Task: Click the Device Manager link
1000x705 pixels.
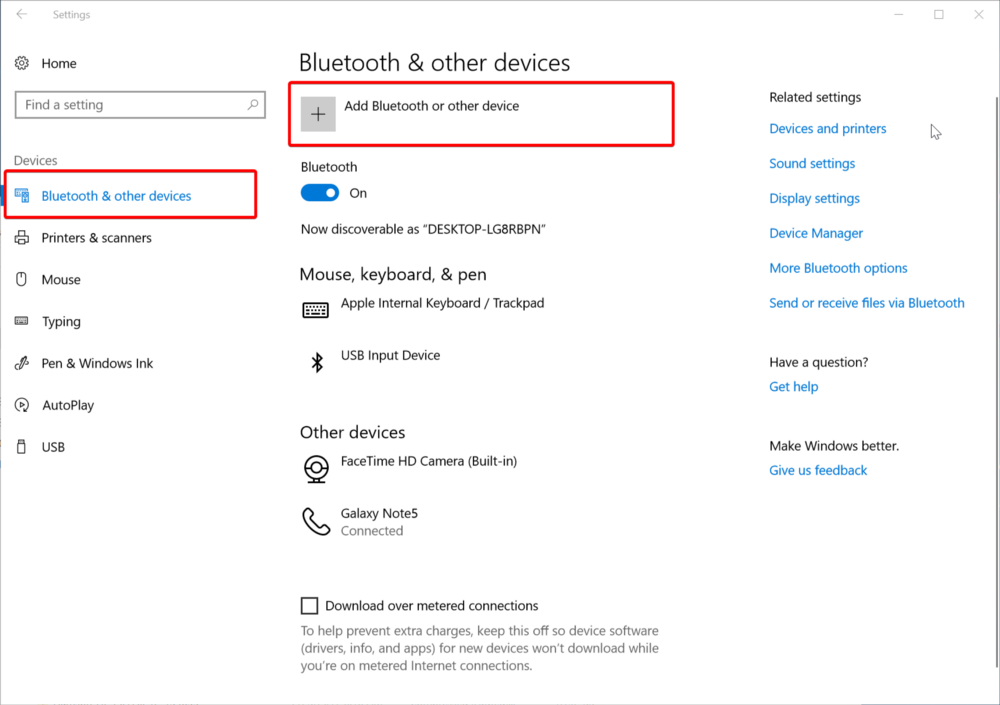Action: [816, 233]
